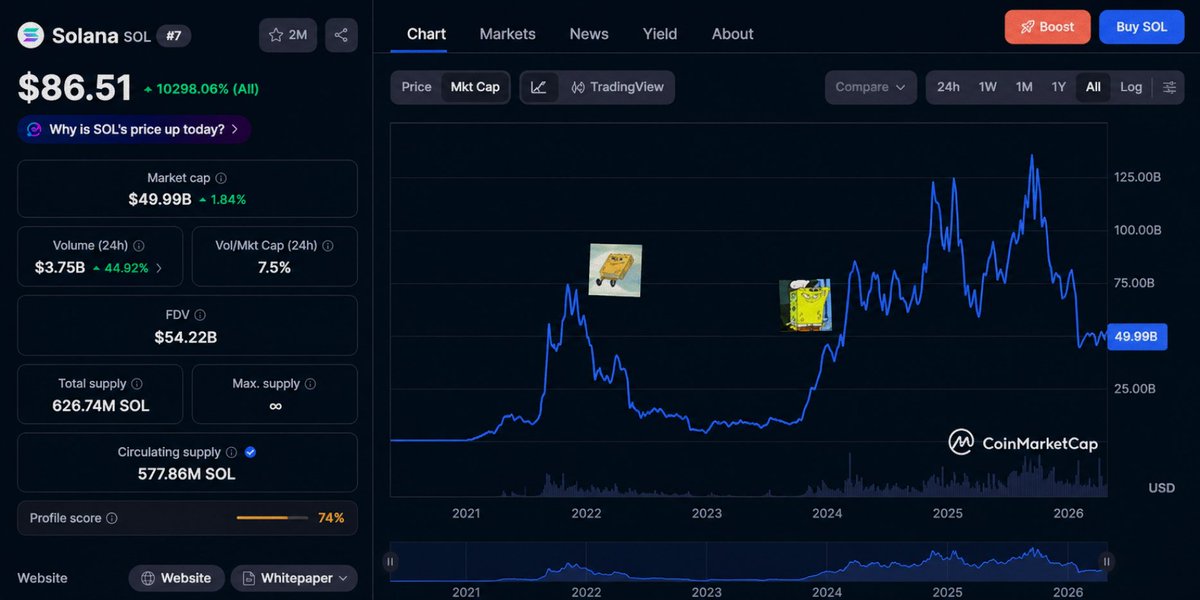Image resolution: width=1200 pixels, height=600 pixels.
Task: Click Profile score info icon
Action: (112, 518)
